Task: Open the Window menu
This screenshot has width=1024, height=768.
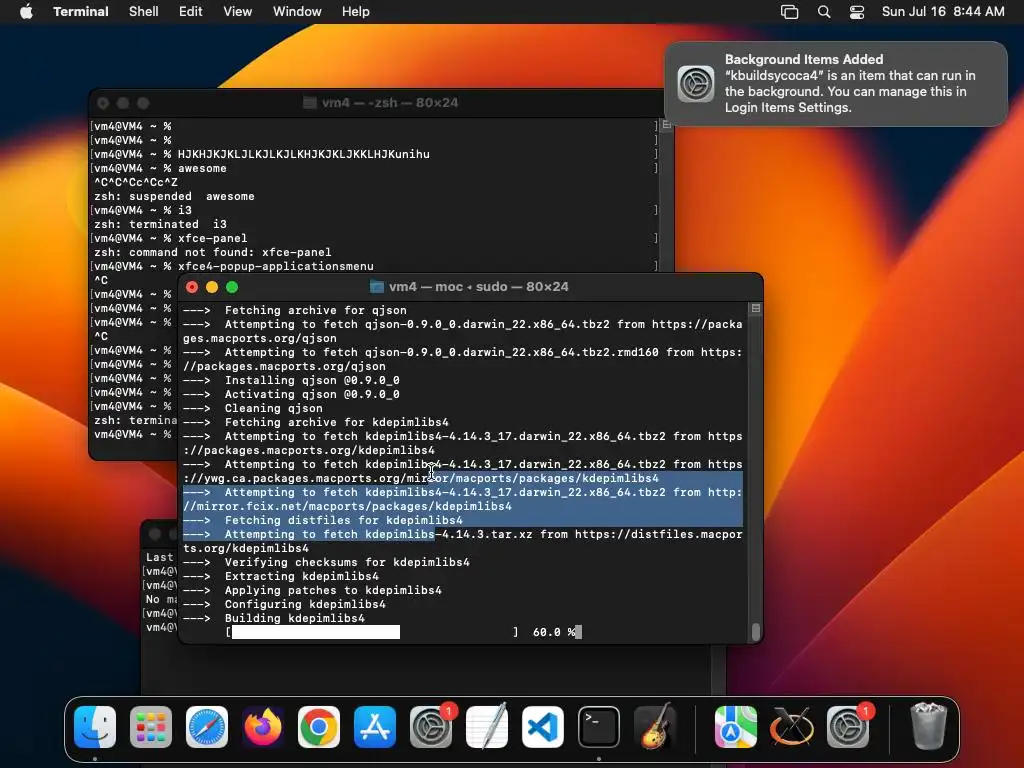Action: (x=297, y=12)
